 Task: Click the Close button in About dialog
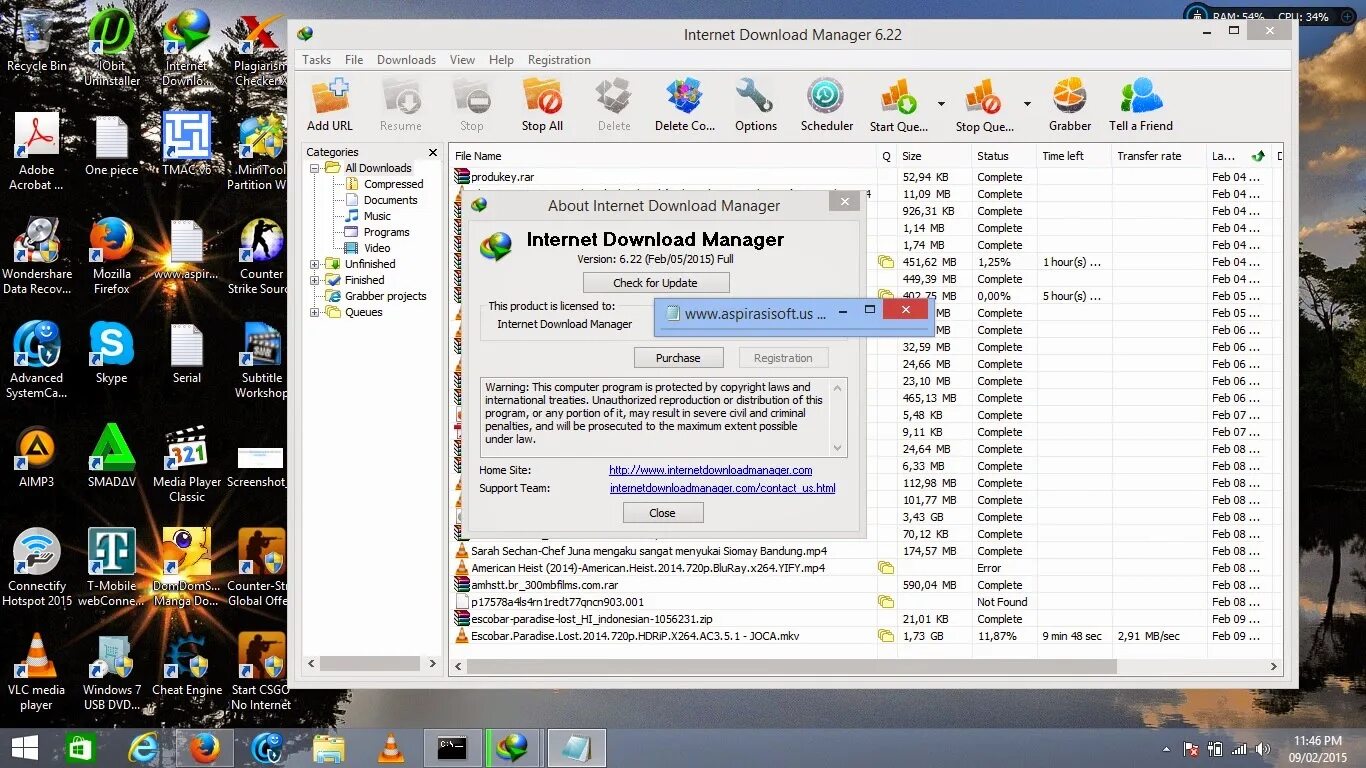click(x=663, y=513)
